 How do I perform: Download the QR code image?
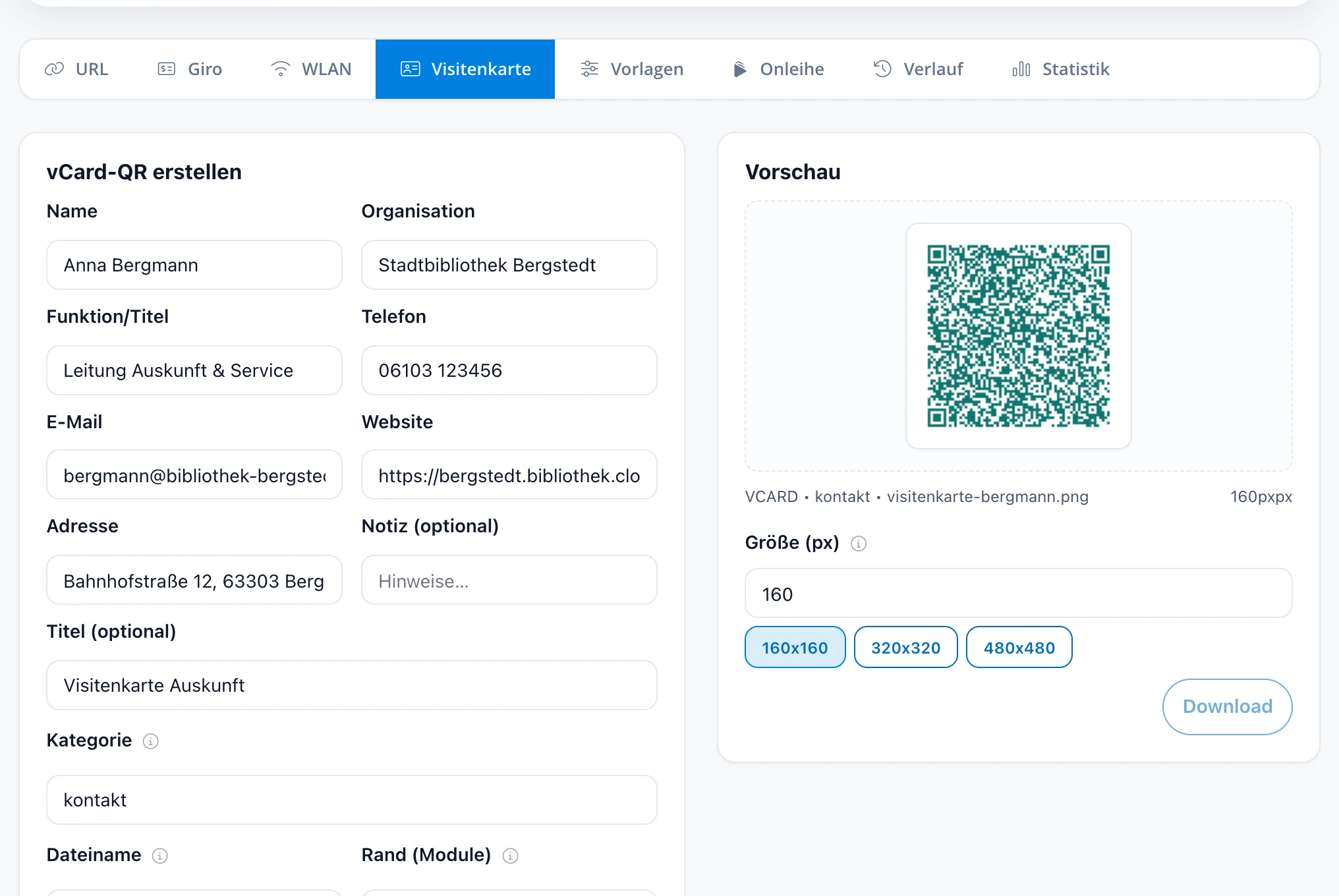pos(1227,706)
